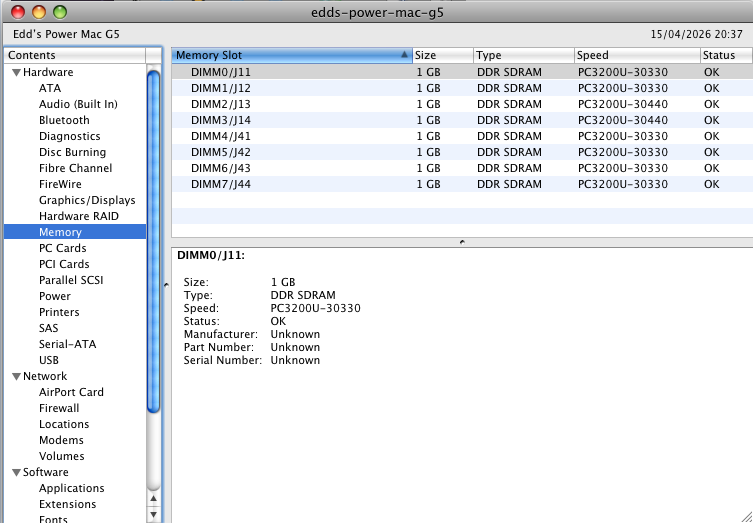Click the sidebar scrollbar blue thumb

tap(154, 242)
